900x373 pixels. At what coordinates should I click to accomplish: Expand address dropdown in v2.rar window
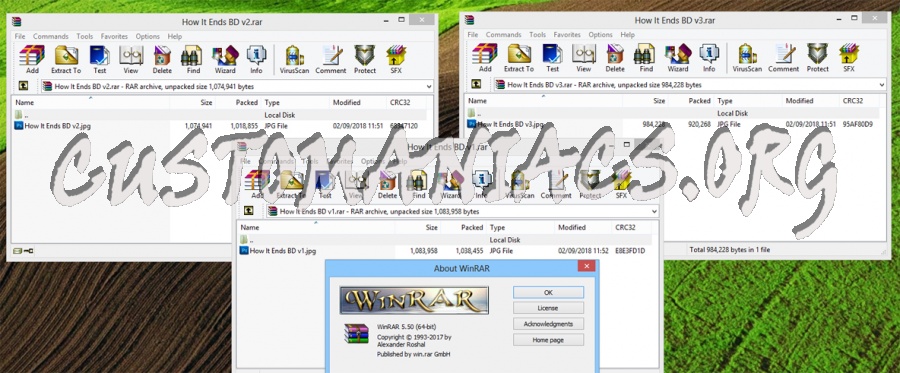pos(429,87)
